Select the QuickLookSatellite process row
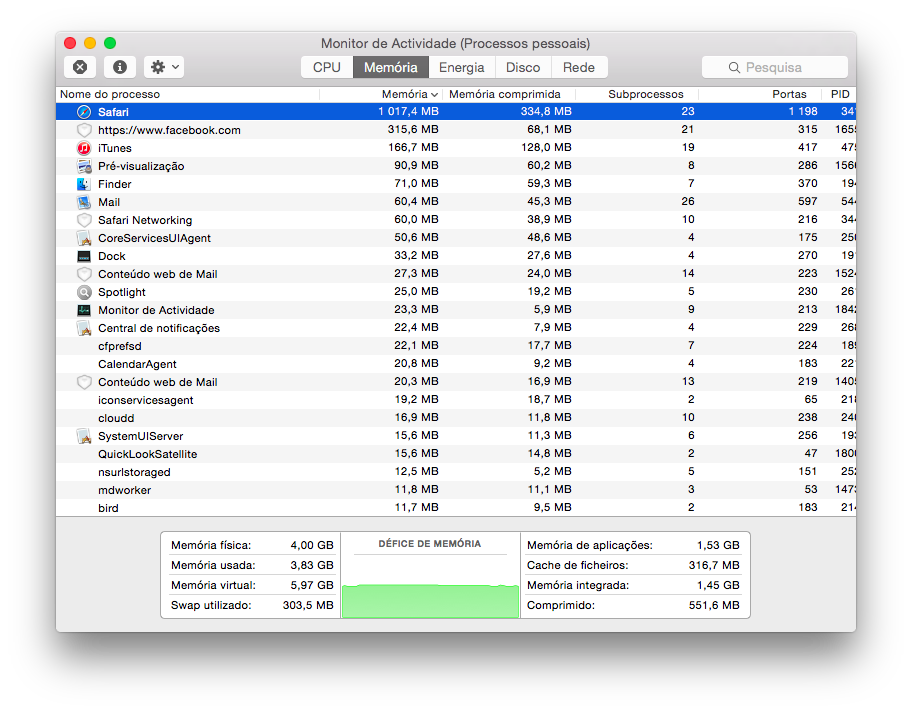 456,454
